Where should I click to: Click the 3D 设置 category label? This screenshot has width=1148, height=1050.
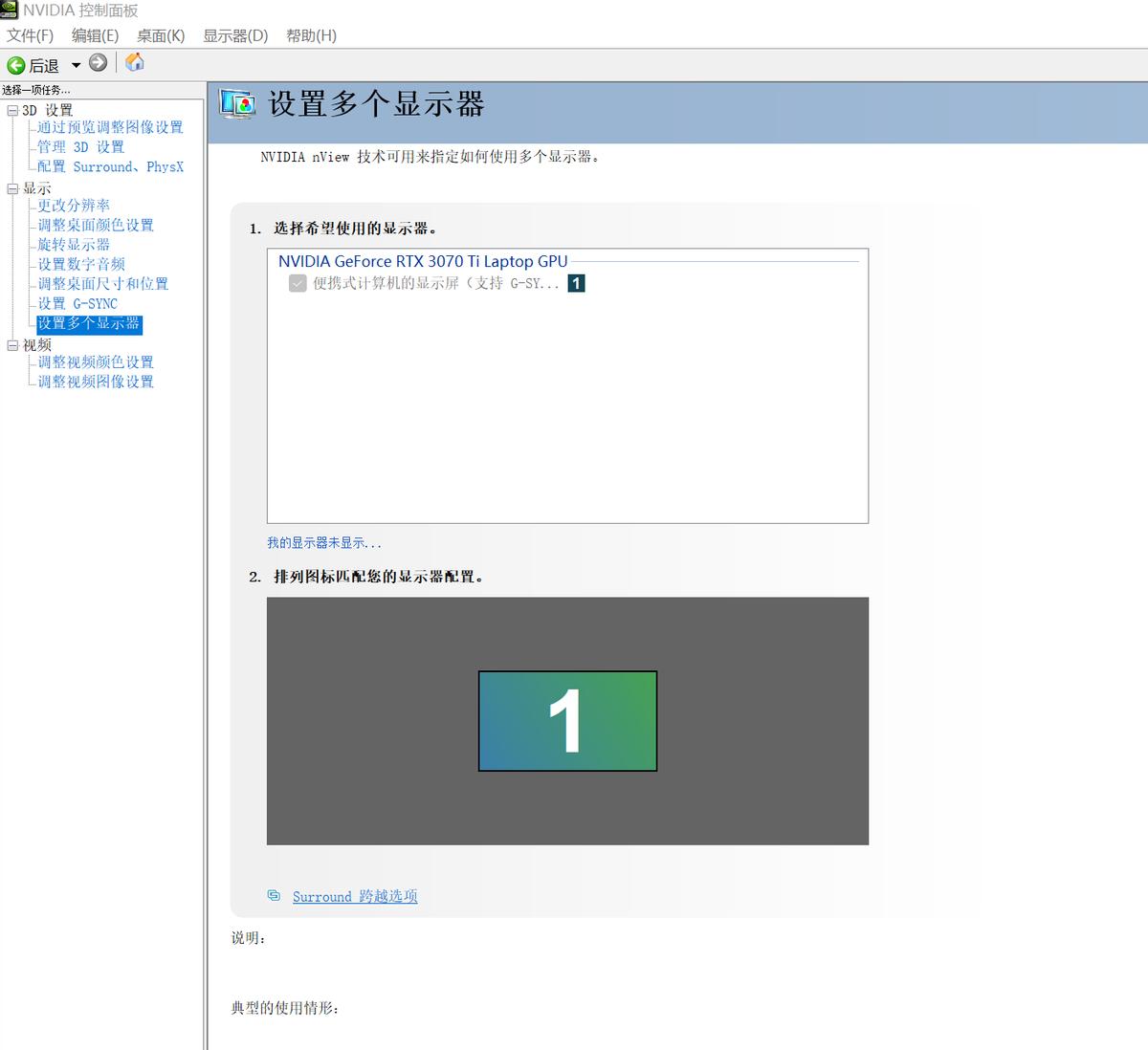point(48,110)
